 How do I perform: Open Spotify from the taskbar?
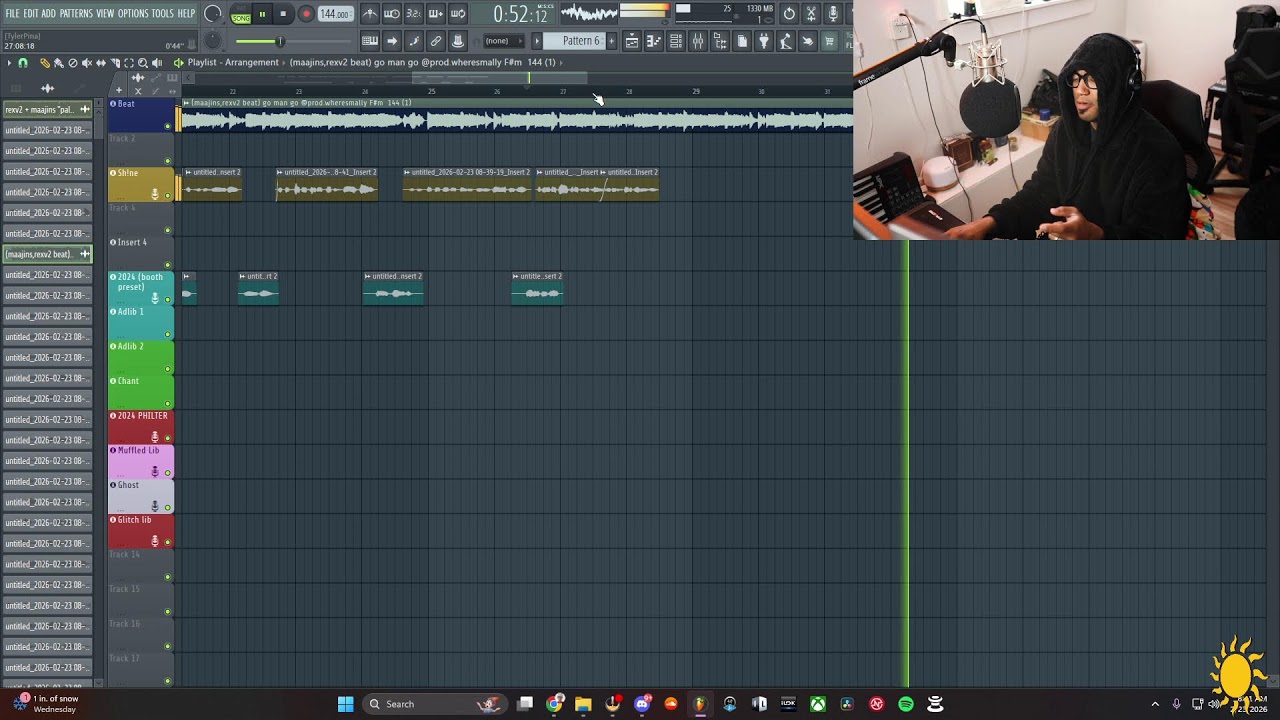pyautogui.click(x=906, y=704)
